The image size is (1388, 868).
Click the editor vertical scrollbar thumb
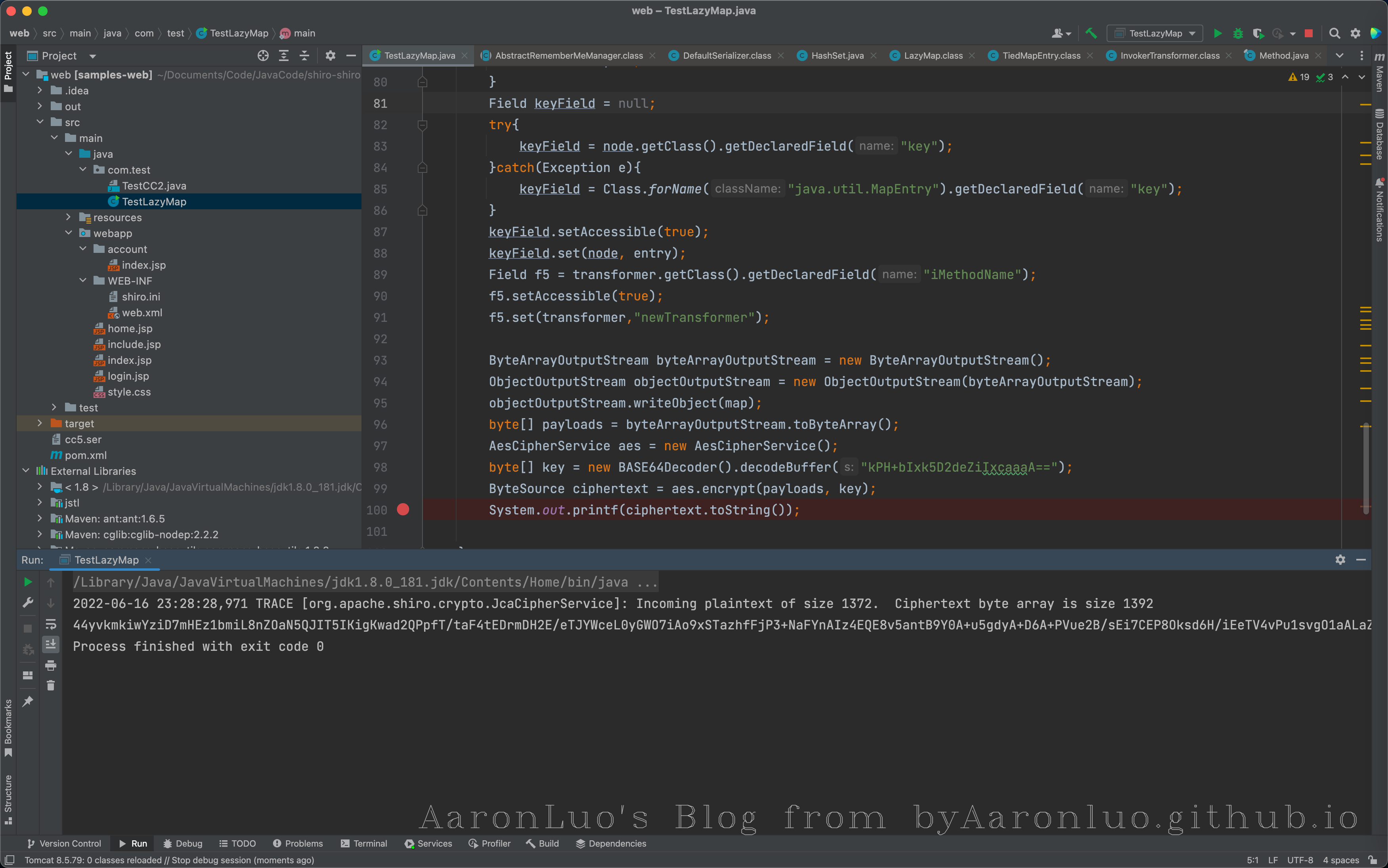[x=1366, y=468]
